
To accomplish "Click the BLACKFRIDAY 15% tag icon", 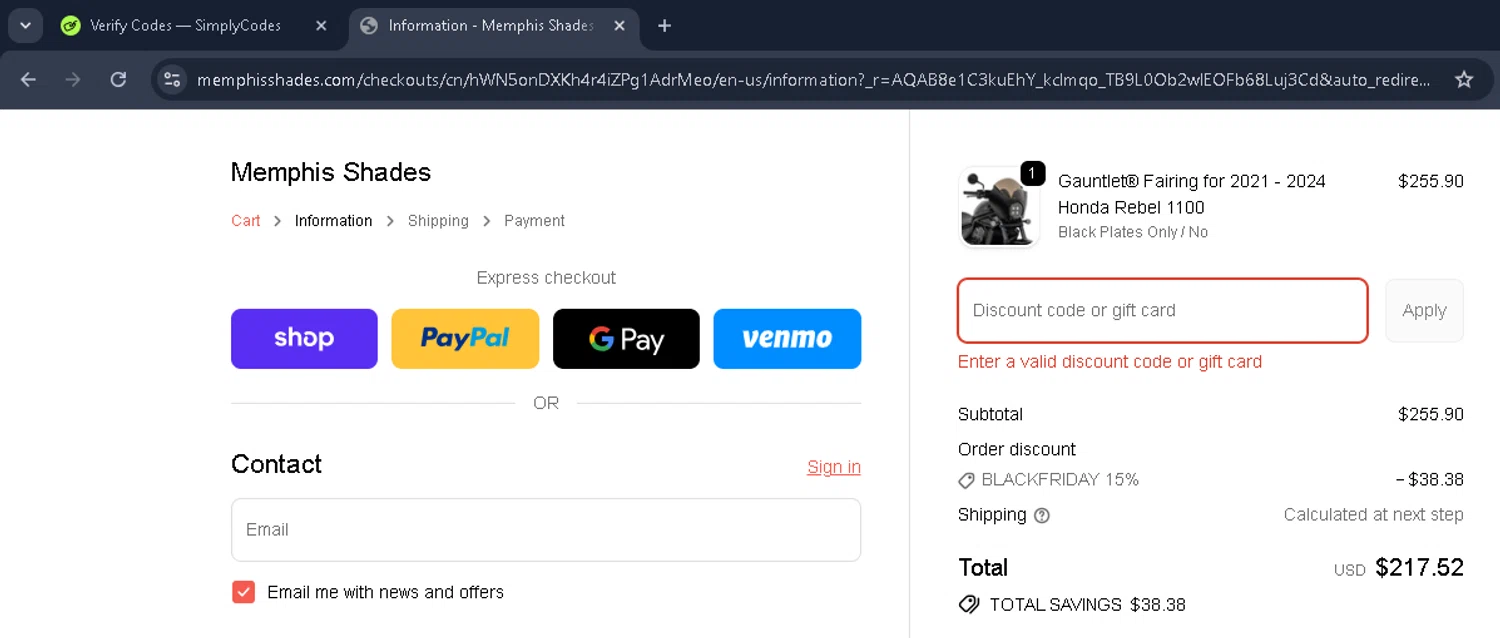I will (966, 481).
